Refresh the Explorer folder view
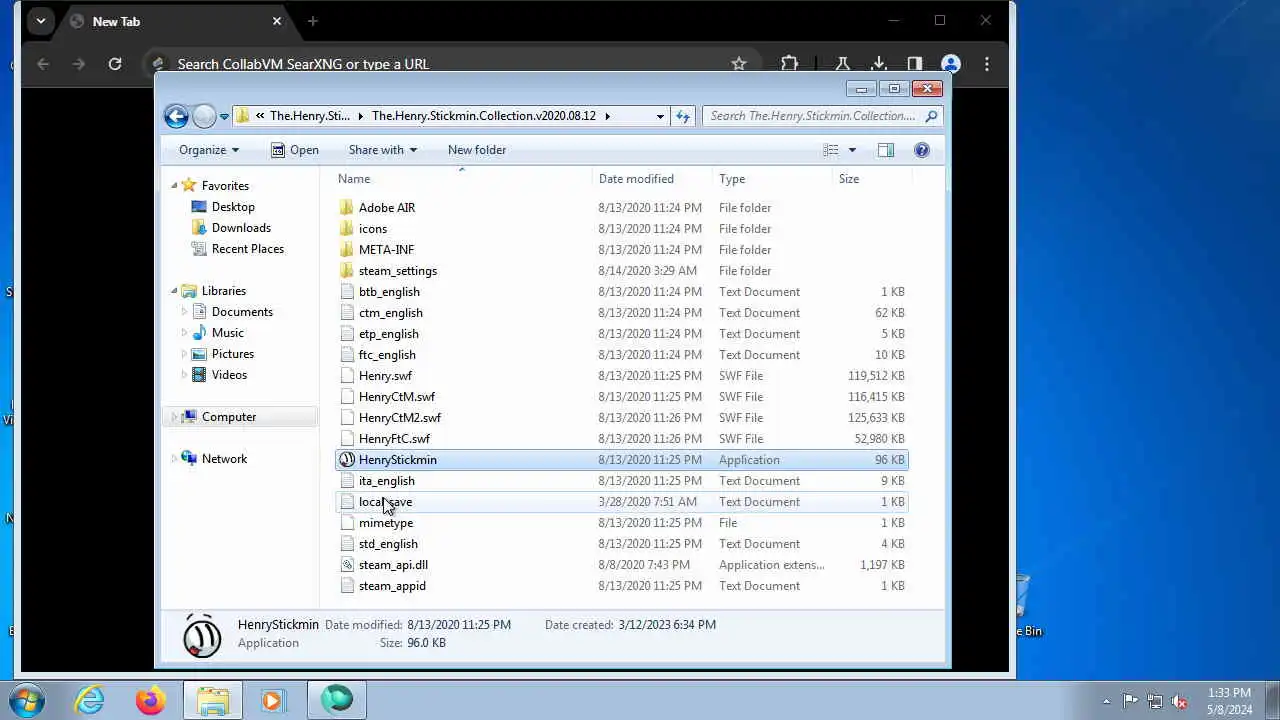Screen dimensions: 1280x720 pos(683,116)
